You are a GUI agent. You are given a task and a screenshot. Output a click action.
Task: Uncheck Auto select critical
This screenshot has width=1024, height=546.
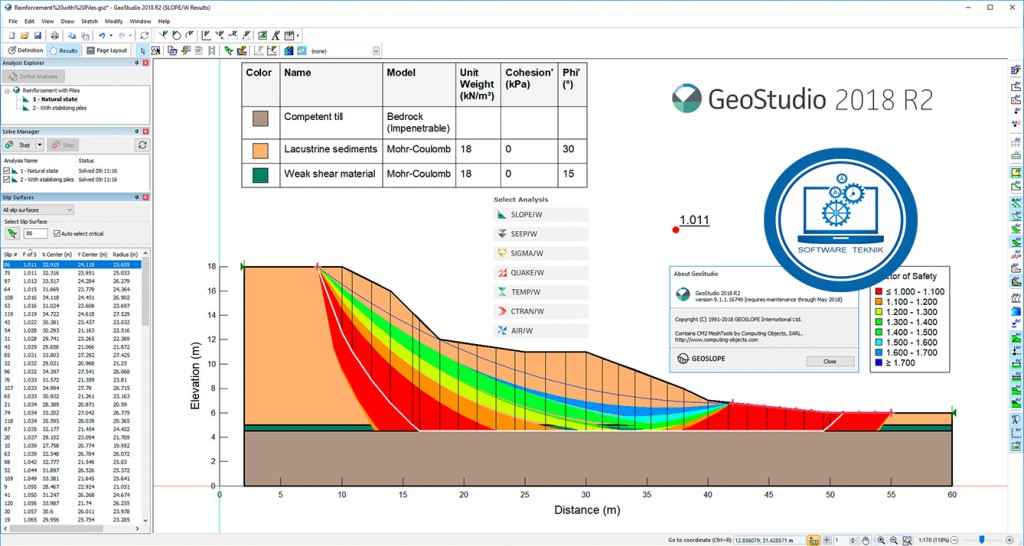click(57, 233)
